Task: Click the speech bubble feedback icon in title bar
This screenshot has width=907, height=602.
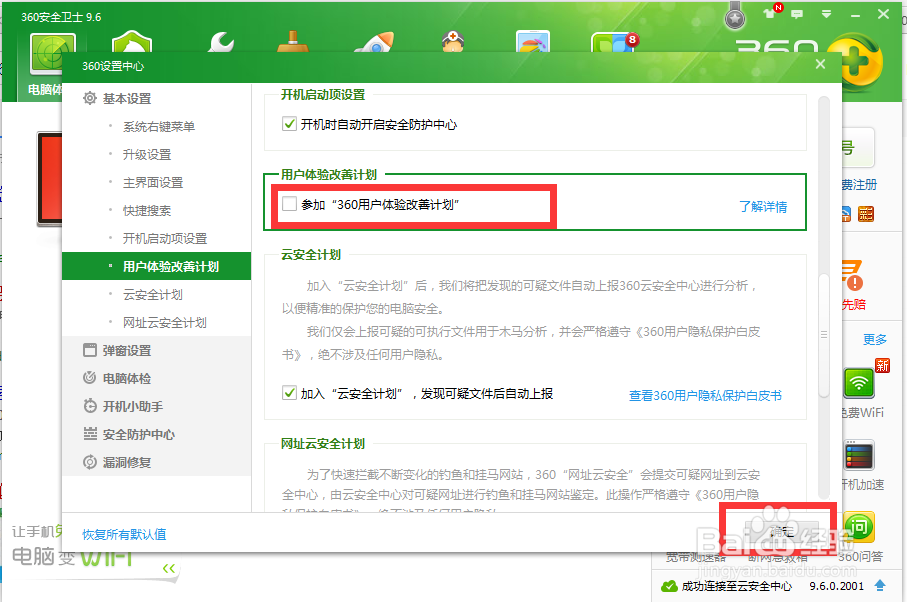Action: click(x=797, y=14)
